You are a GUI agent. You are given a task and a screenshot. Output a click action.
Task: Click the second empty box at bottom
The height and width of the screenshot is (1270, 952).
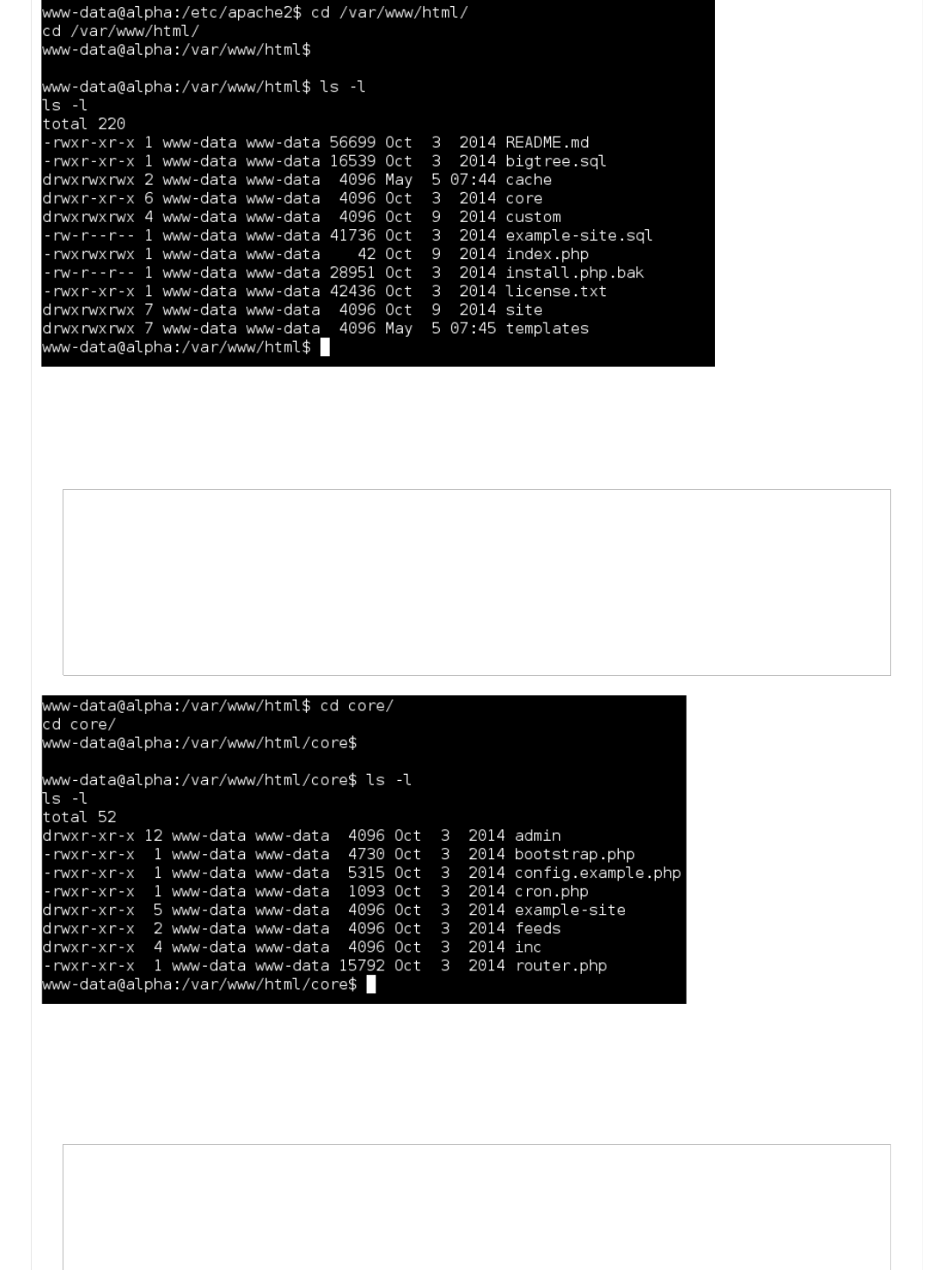(x=476, y=1207)
